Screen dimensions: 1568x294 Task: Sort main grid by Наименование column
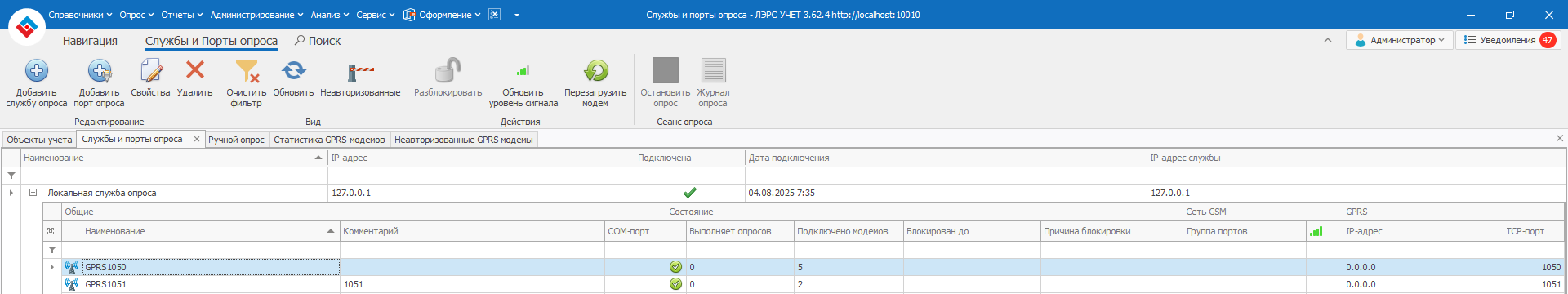point(174,158)
